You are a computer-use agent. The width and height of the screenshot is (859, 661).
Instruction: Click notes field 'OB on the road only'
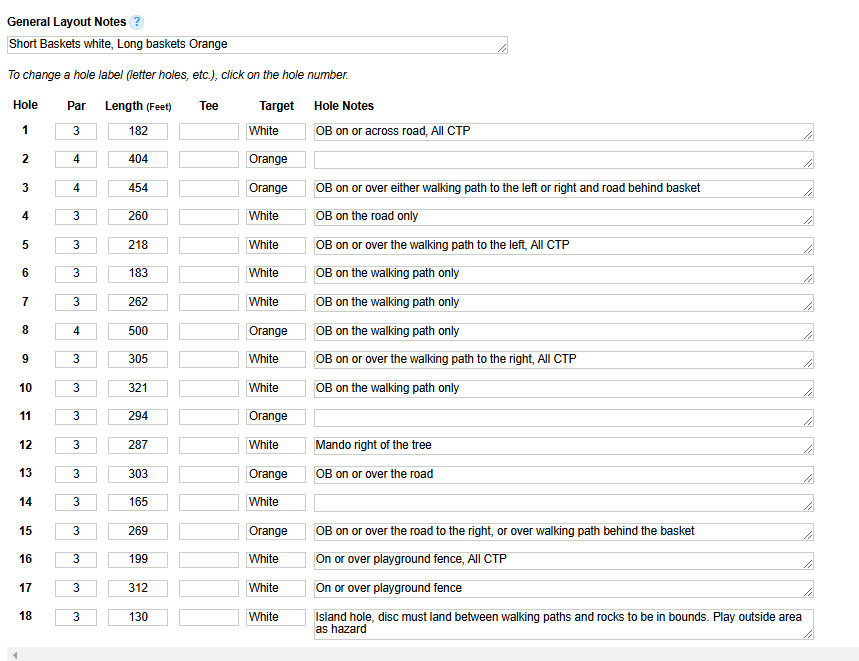tap(564, 217)
